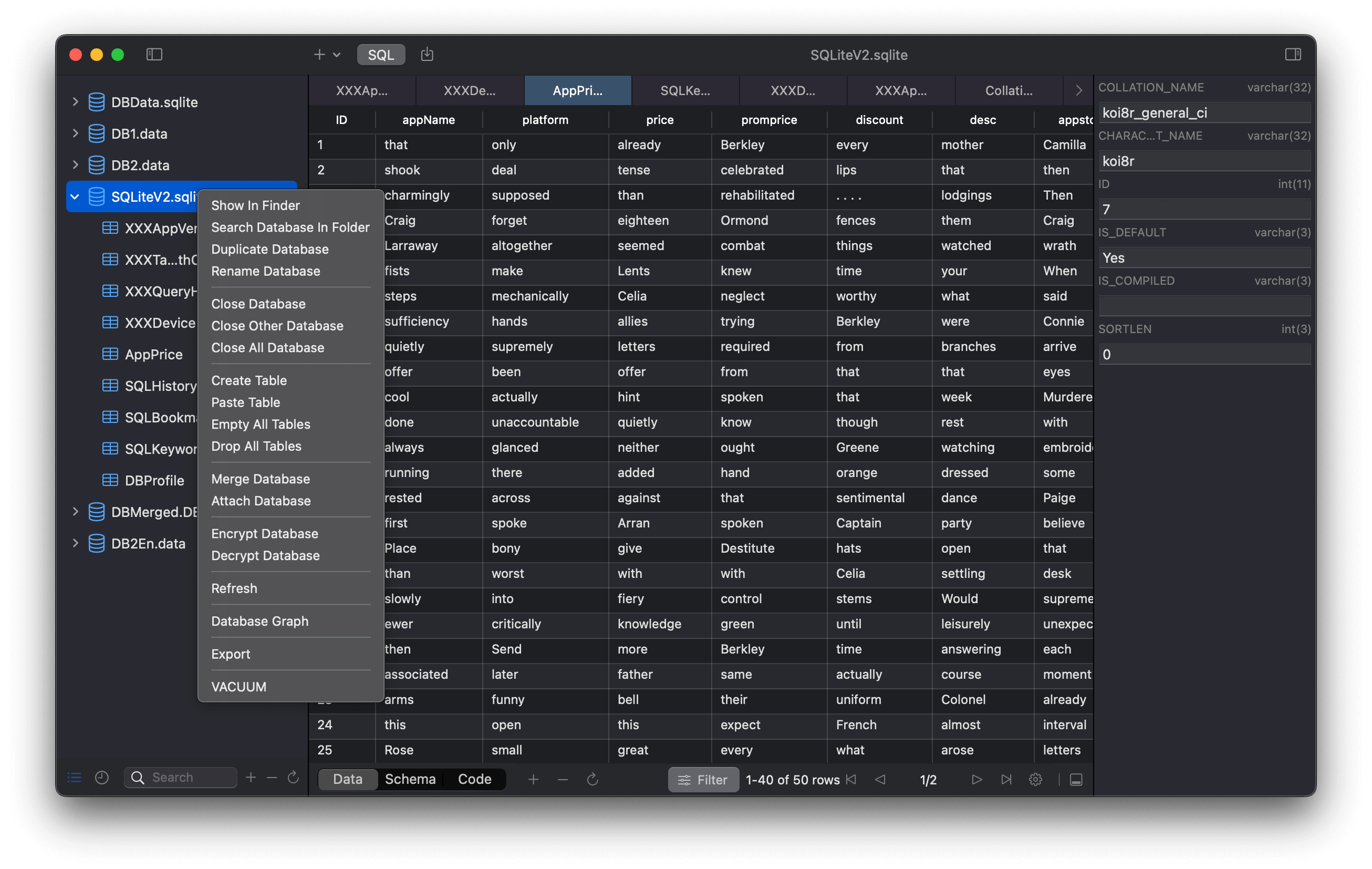This screenshot has width=1372, height=869.
Task: Toggle the right inspector panel icon
Action: pyautogui.click(x=1292, y=55)
